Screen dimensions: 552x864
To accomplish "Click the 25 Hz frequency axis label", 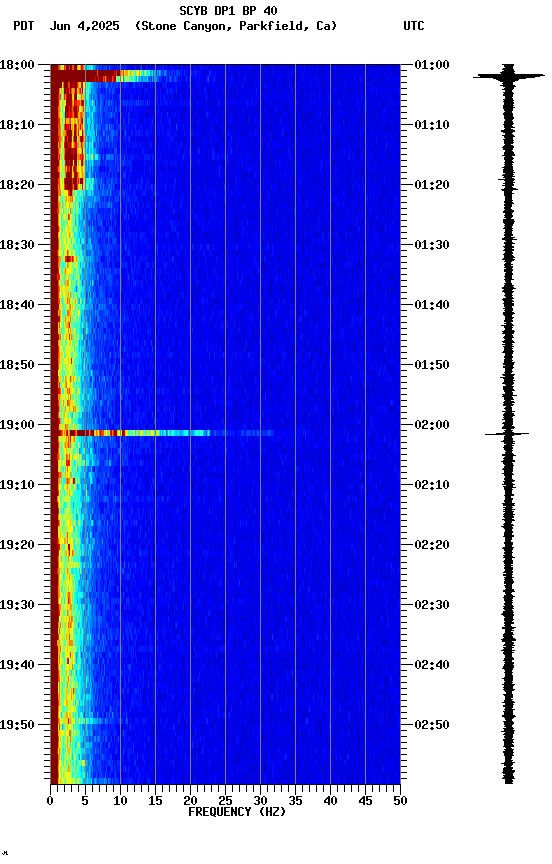I will (x=225, y=801).
